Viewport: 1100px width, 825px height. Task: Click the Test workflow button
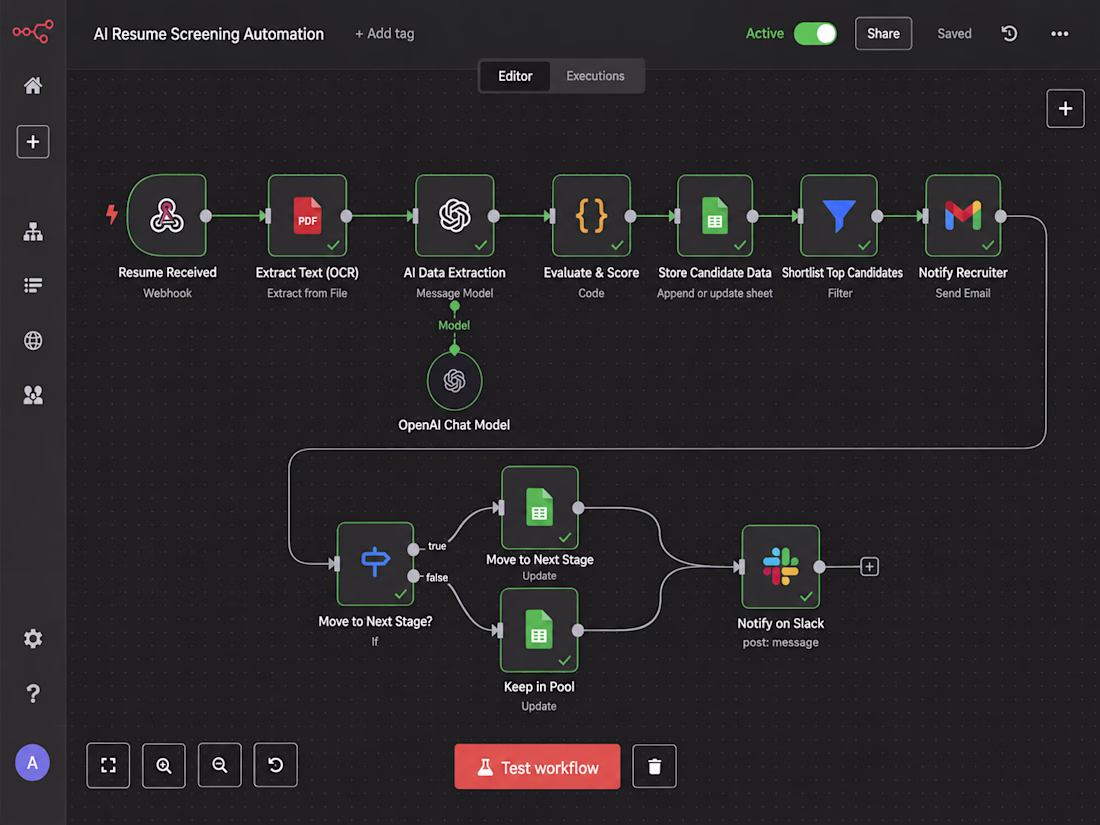click(537, 767)
